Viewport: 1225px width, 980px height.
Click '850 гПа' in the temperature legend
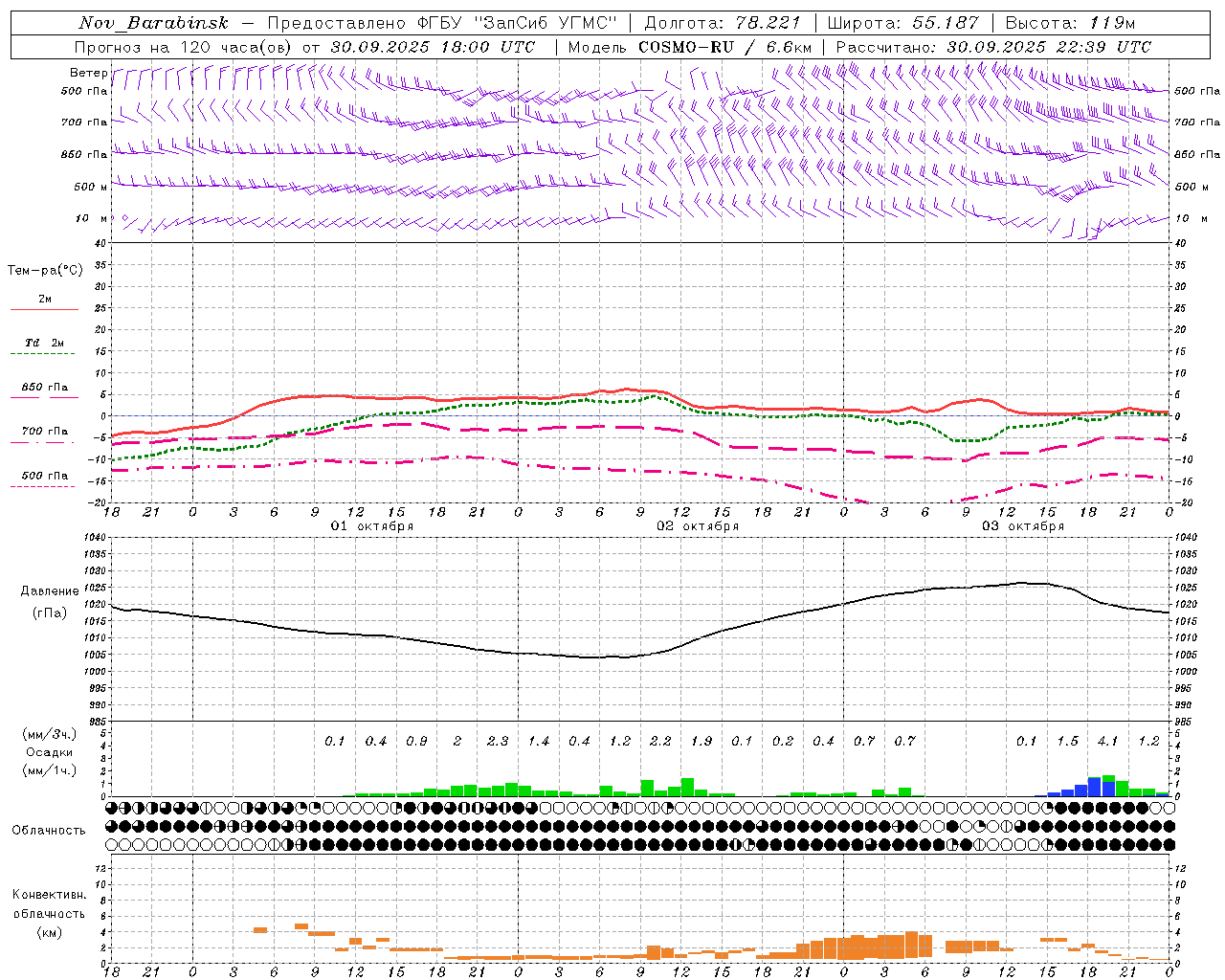[x=44, y=388]
